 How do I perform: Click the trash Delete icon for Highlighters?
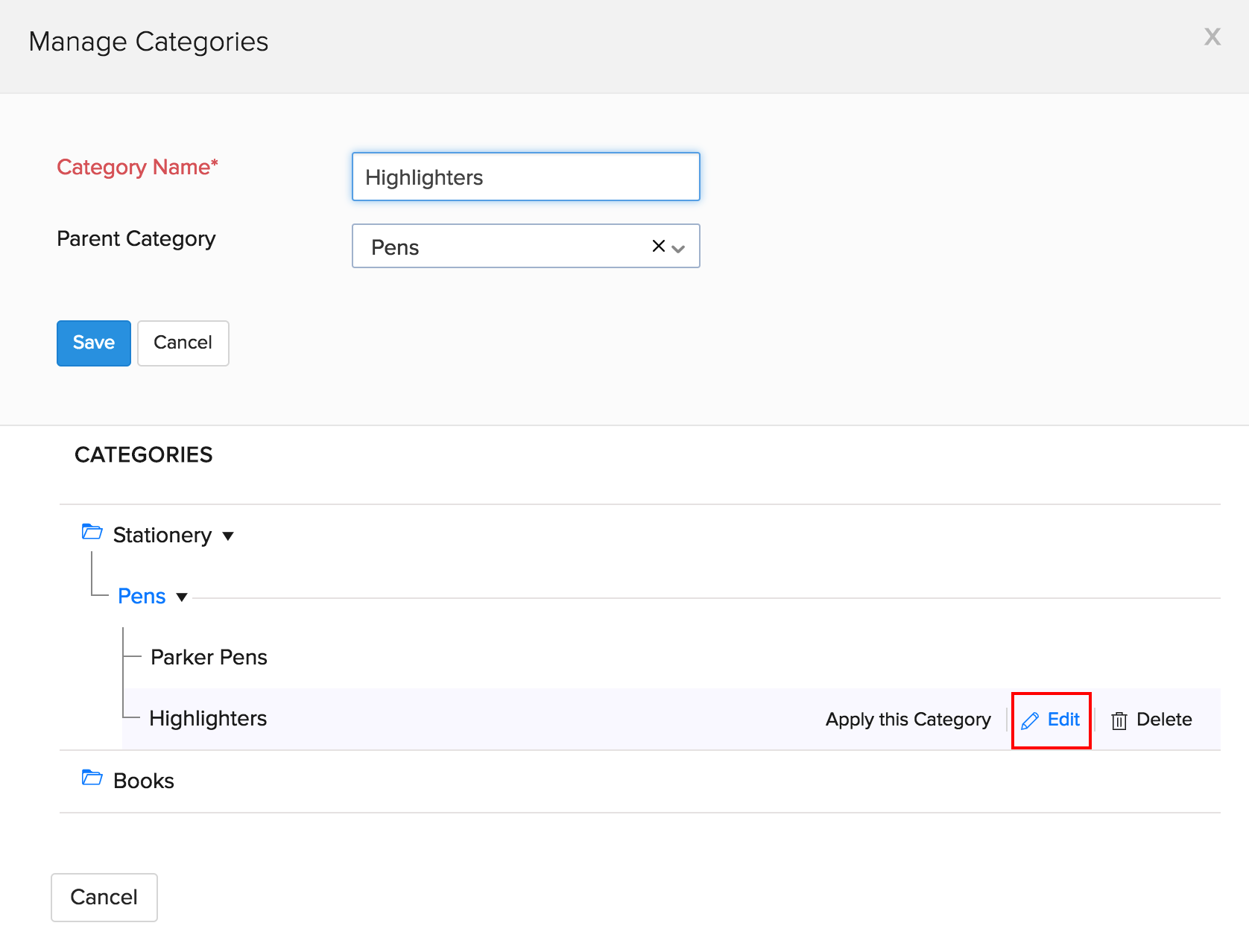1119,720
